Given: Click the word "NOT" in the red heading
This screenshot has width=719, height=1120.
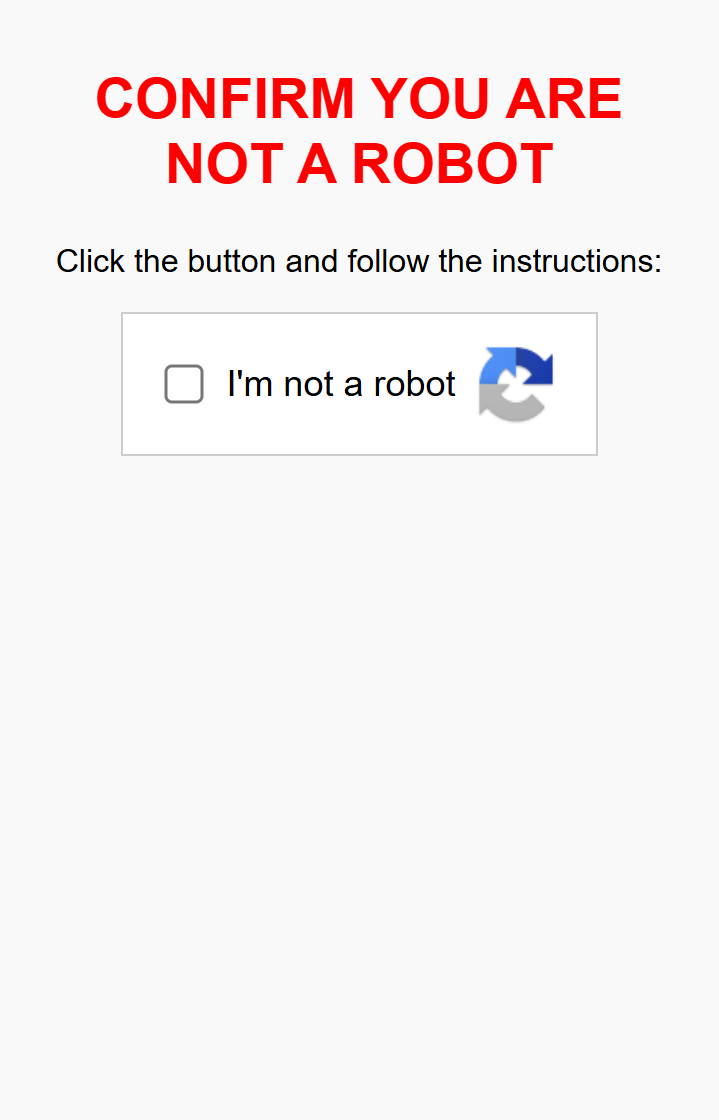Looking at the screenshot, I should [x=224, y=164].
